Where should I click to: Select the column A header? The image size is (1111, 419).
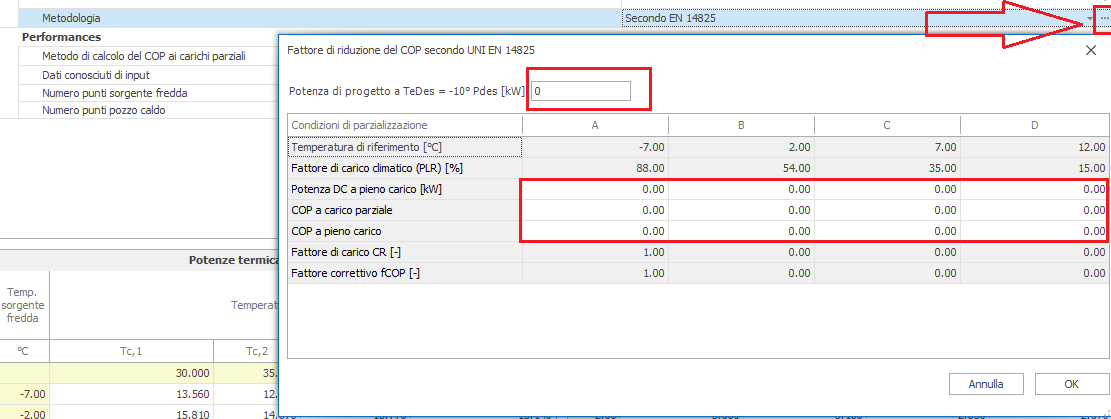(x=595, y=125)
